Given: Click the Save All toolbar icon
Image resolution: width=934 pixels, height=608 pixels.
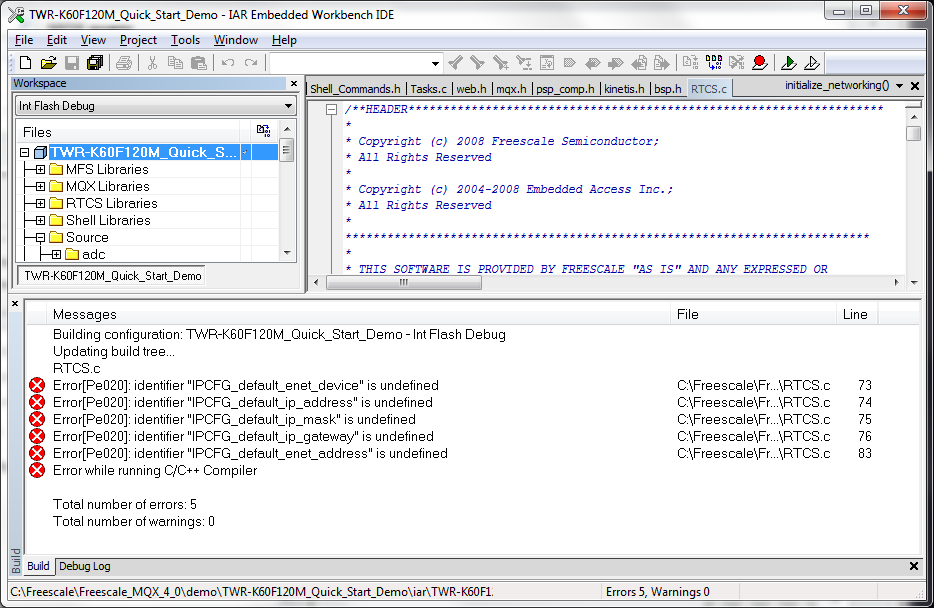Looking at the screenshot, I should click(95, 63).
